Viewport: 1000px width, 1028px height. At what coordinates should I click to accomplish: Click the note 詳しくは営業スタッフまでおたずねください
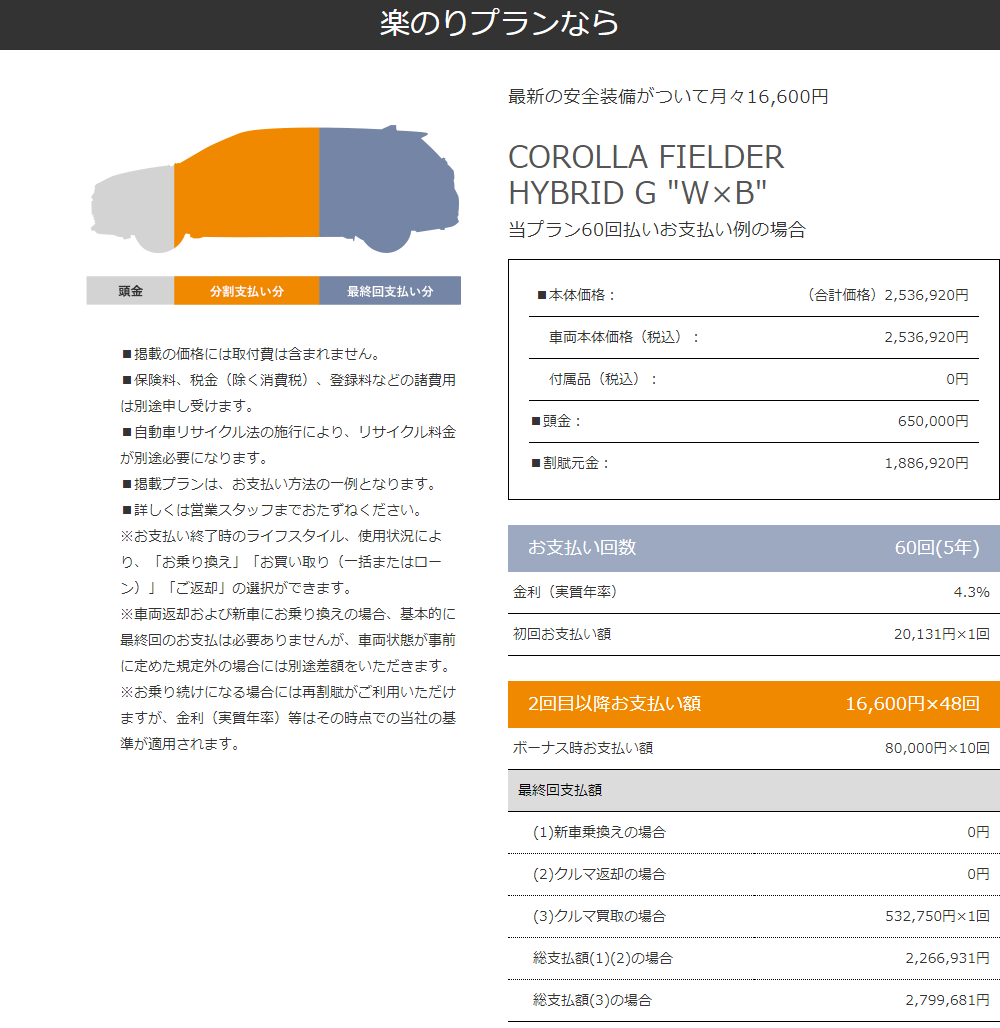click(x=272, y=510)
